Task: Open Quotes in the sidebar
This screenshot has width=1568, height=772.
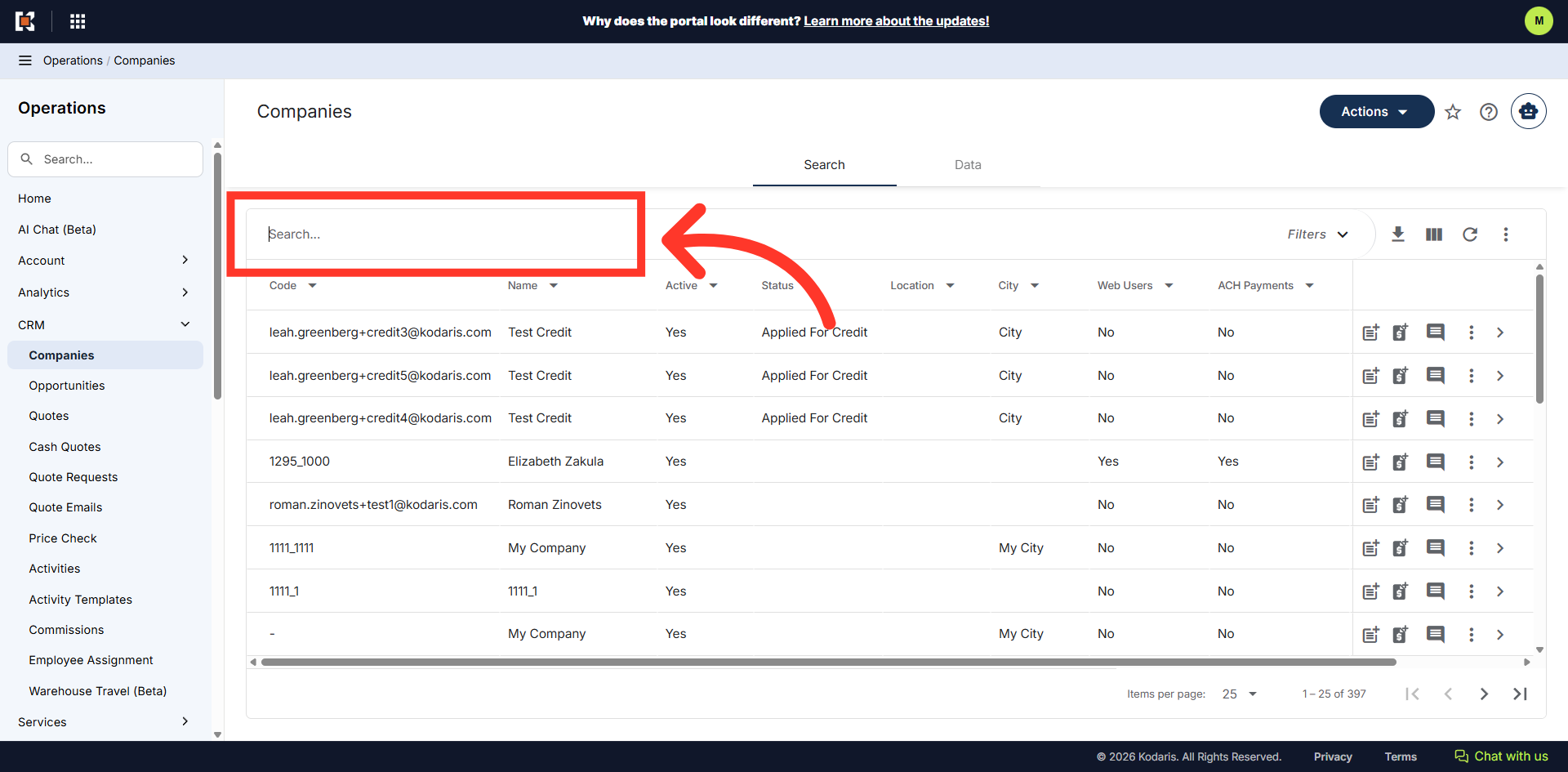Action: pos(49,416)
